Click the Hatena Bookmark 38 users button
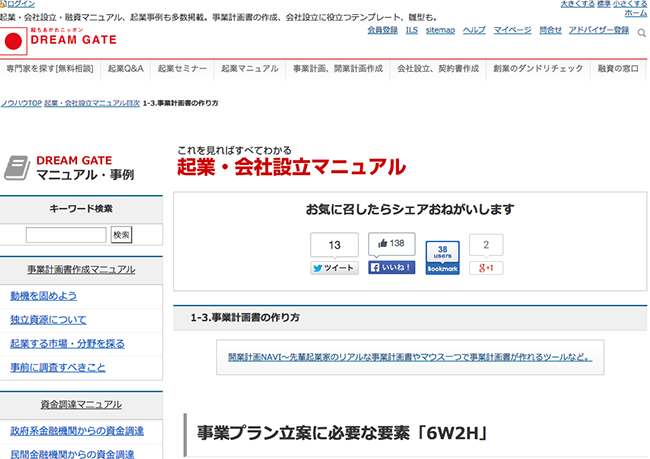 pyautogui.click(x=443, y=258)
